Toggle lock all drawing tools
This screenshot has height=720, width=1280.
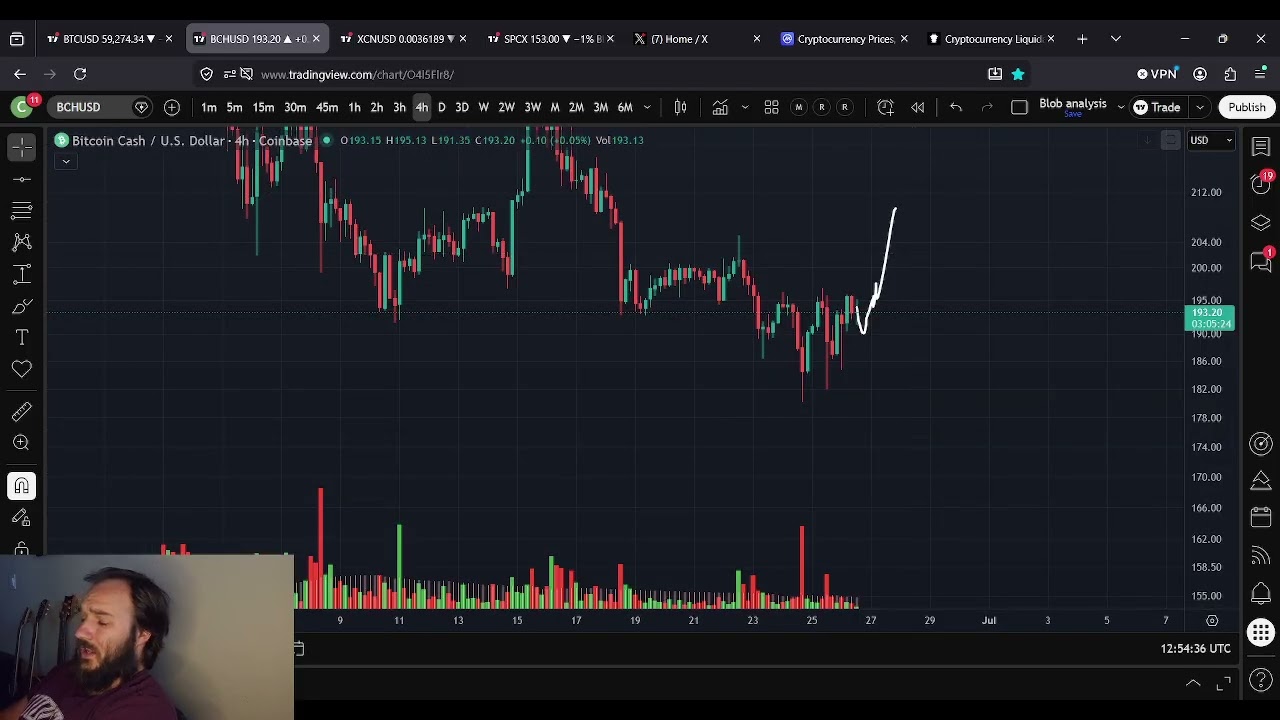(x=22, y=549)
